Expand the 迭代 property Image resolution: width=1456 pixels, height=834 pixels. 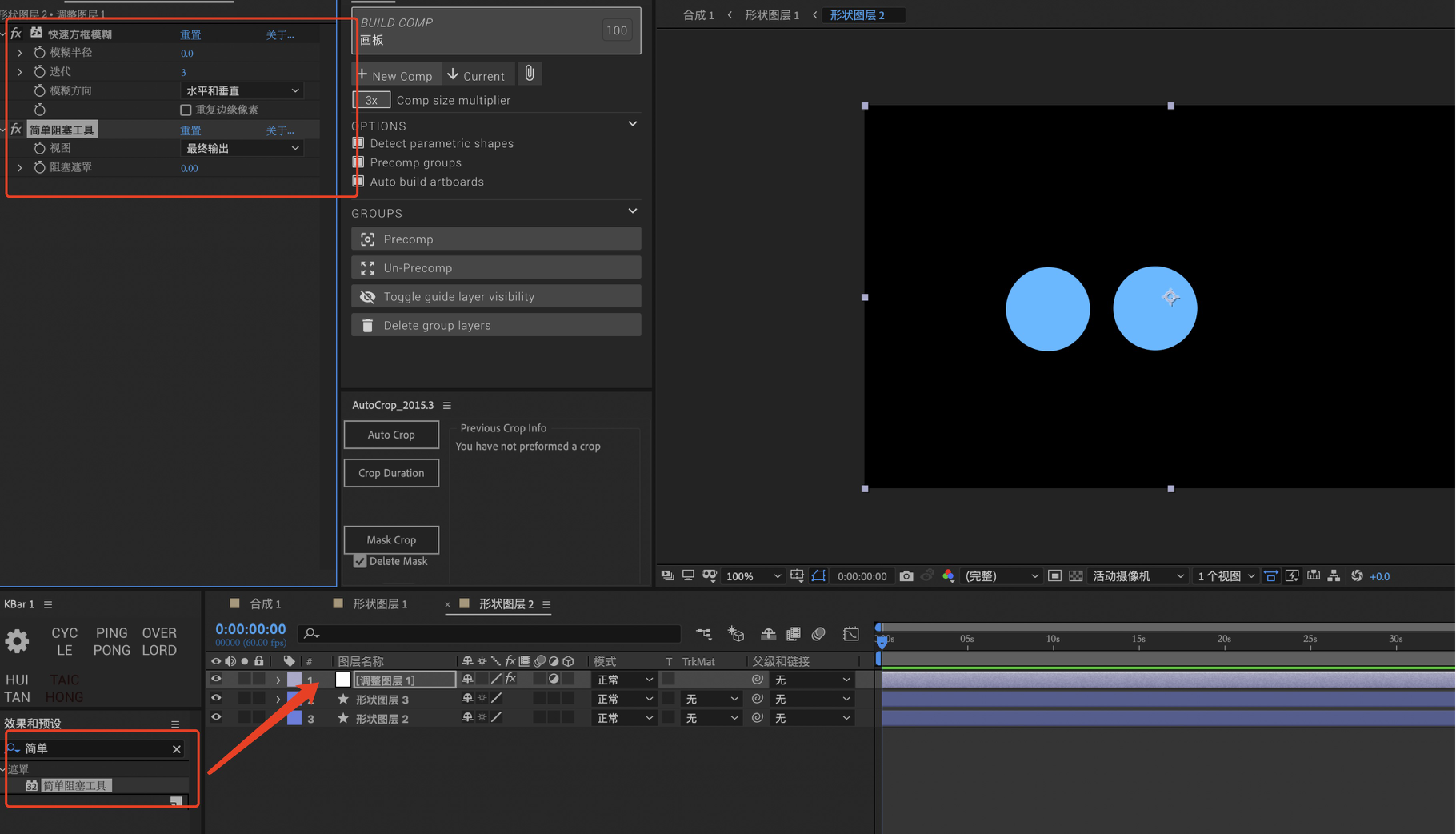19,72
